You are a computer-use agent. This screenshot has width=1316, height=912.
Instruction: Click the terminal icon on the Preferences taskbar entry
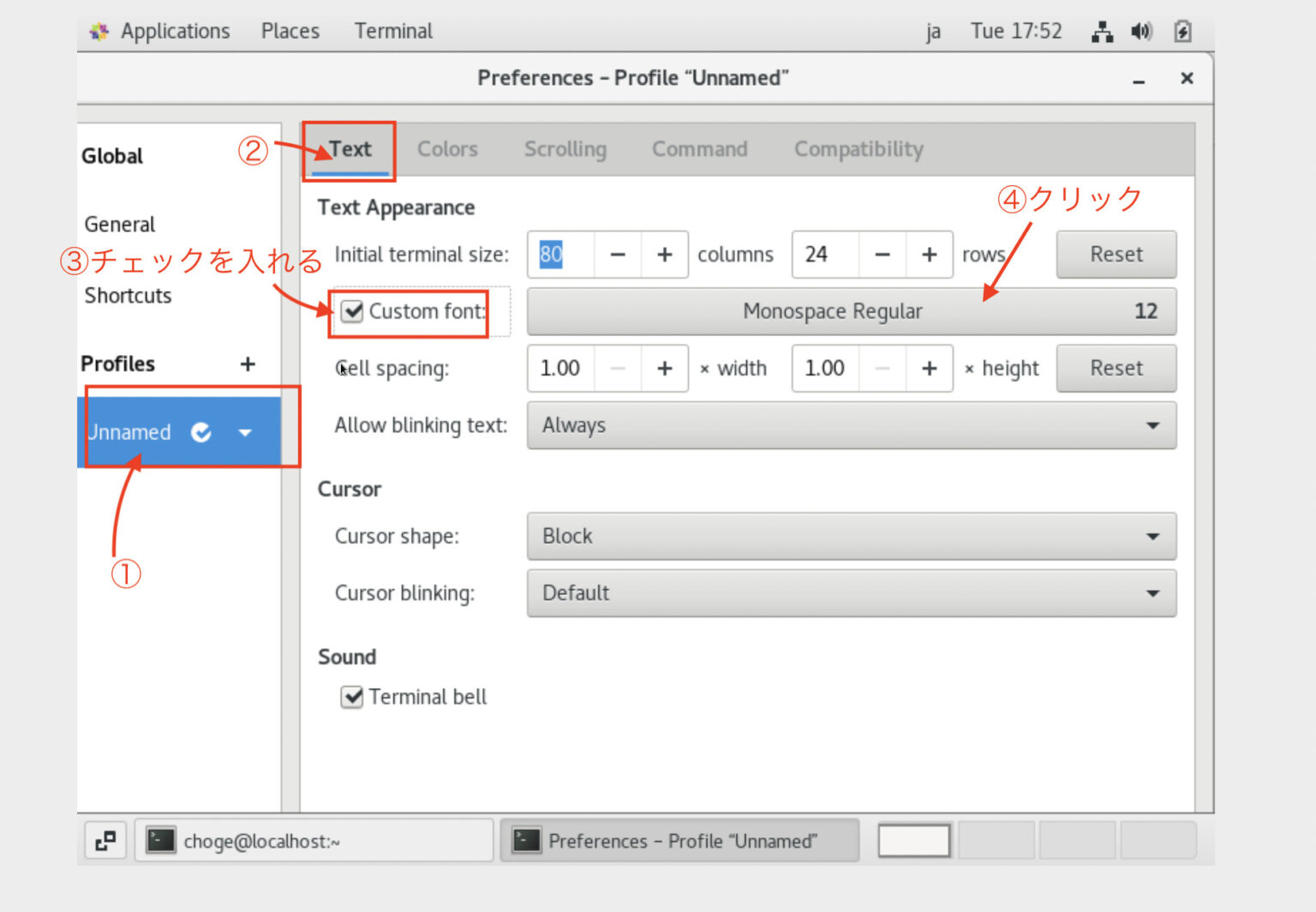click(x=528, y=841)
